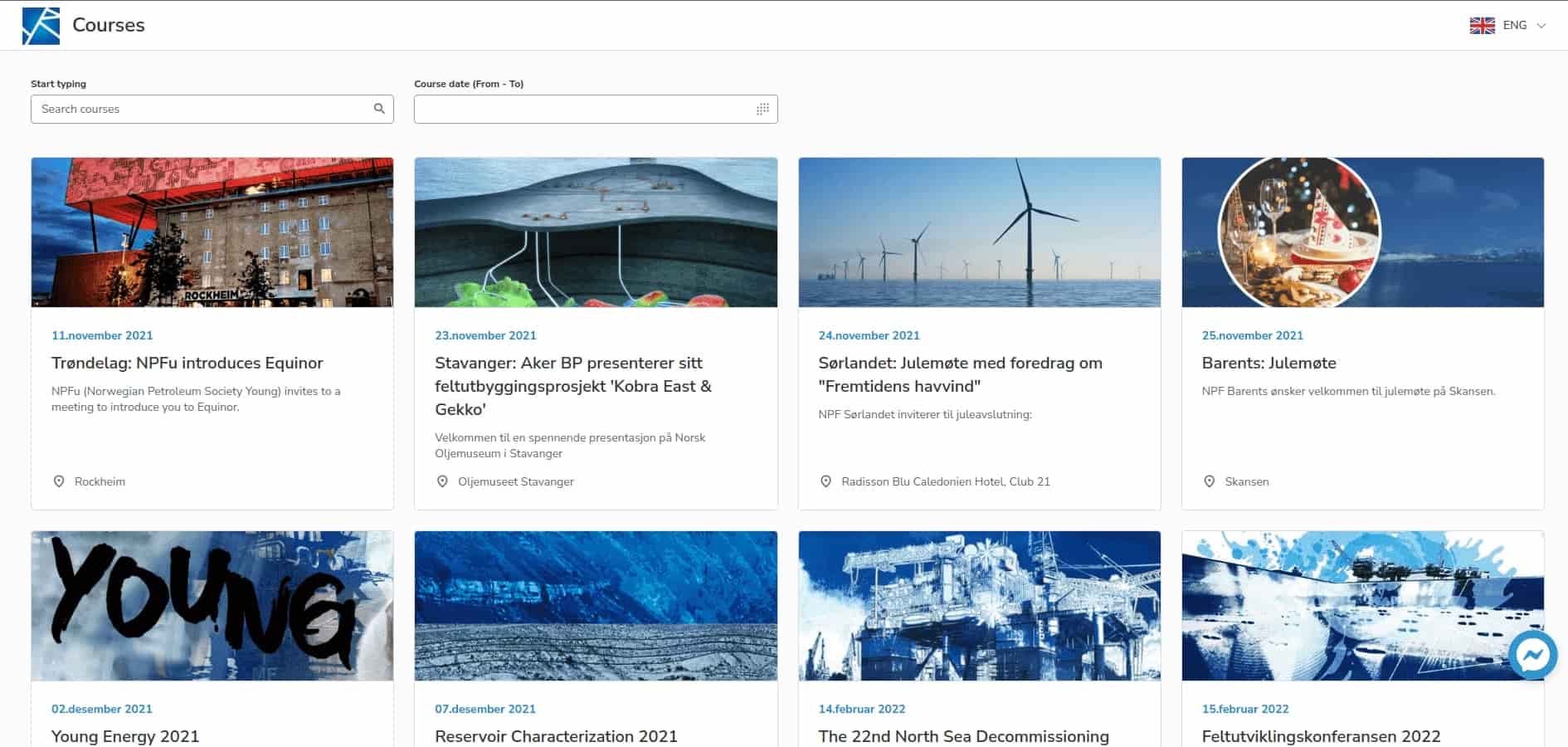
Task: Click the ENG language label
Action: pyautogui.click(x=1515, y=26)
